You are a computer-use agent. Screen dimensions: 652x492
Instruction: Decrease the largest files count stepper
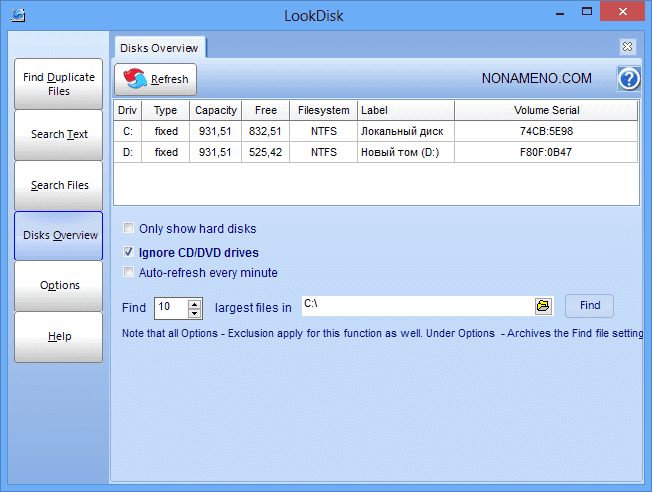(195, 312)
